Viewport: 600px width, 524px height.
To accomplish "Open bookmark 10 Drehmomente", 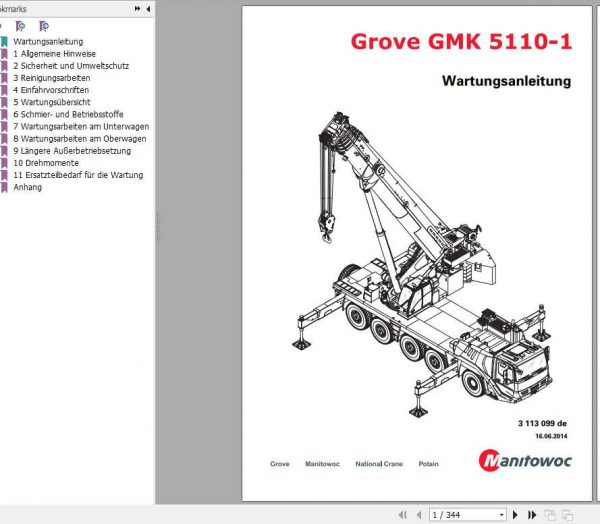I will coord(46,163).
